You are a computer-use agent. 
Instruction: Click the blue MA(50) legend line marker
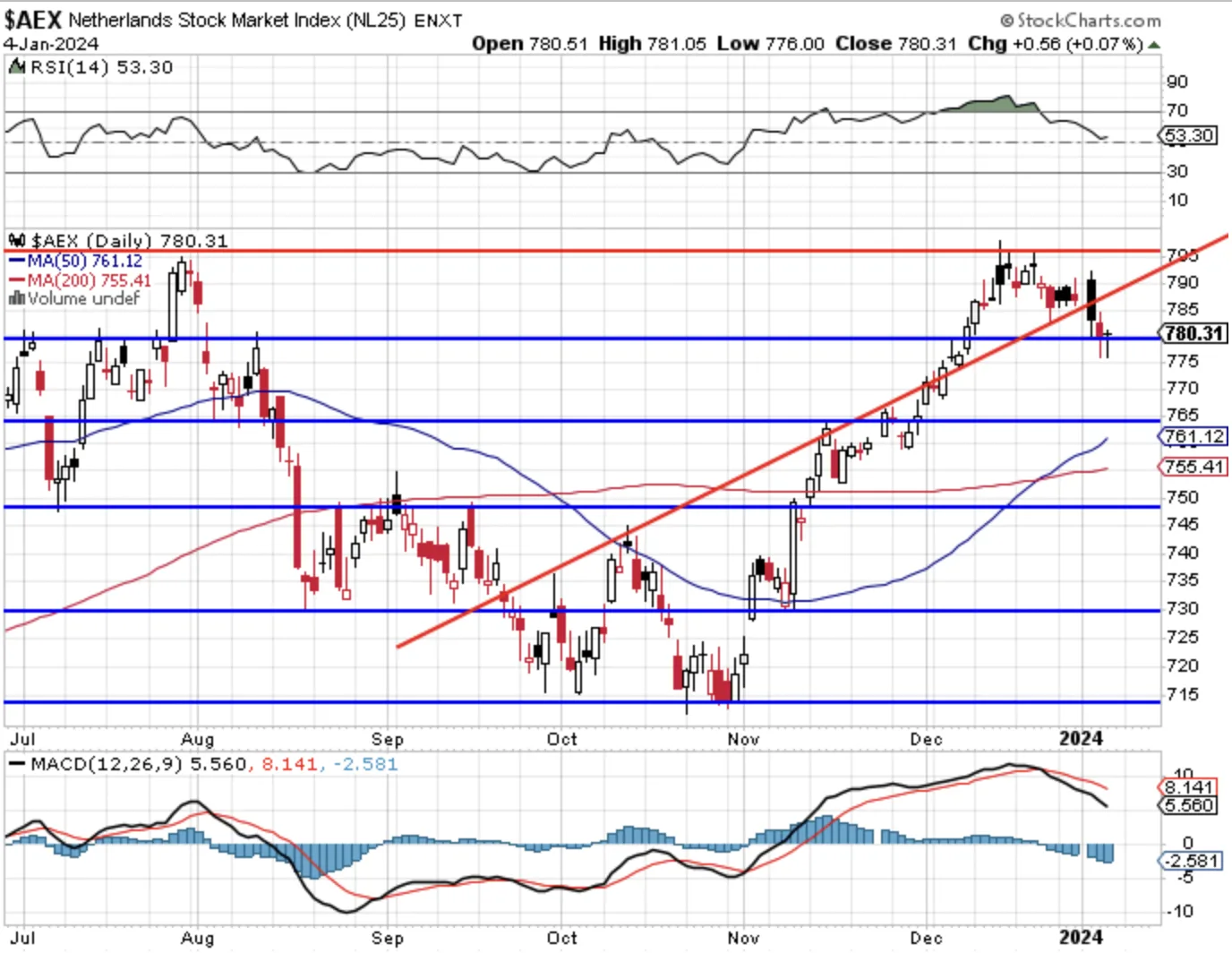pyautogui.click(x=17, y=261)
